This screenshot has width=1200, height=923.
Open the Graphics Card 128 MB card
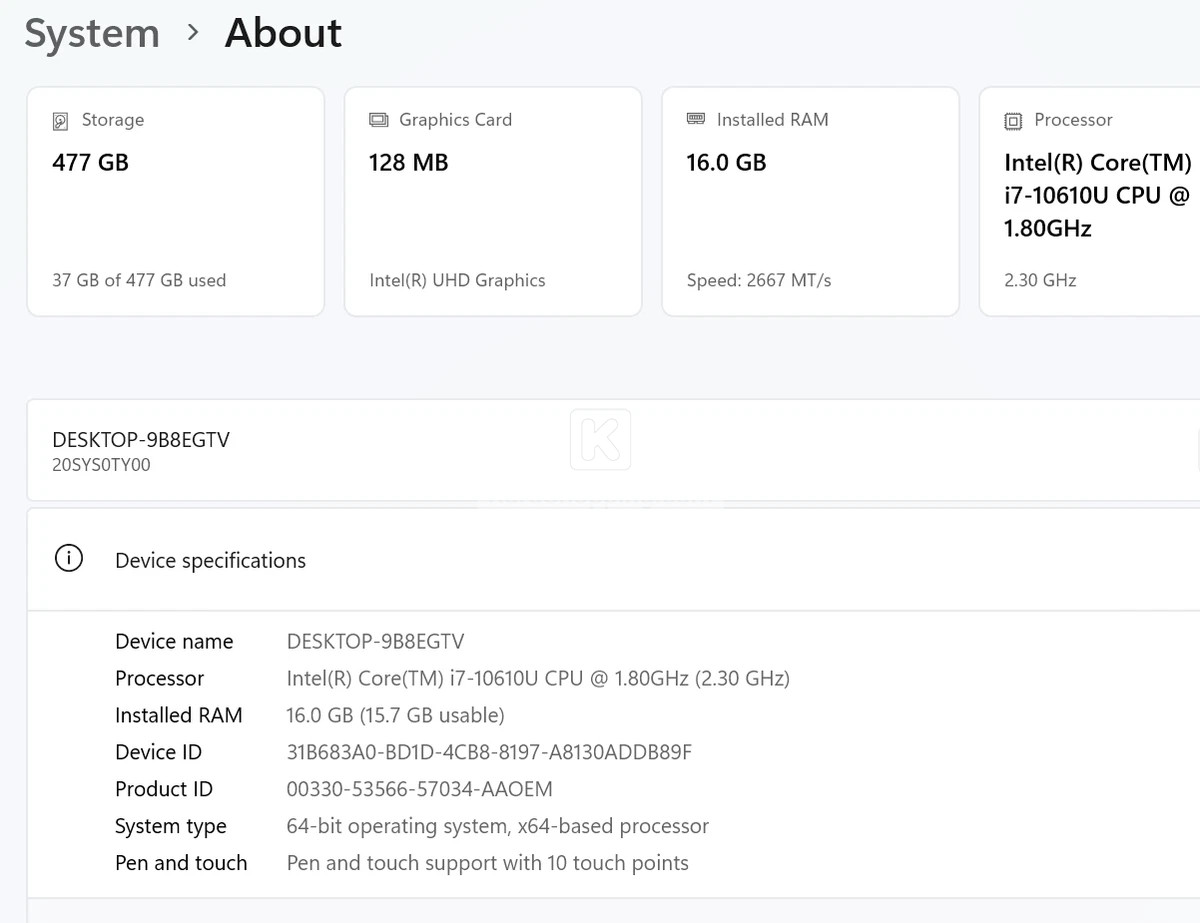[493, 202]
